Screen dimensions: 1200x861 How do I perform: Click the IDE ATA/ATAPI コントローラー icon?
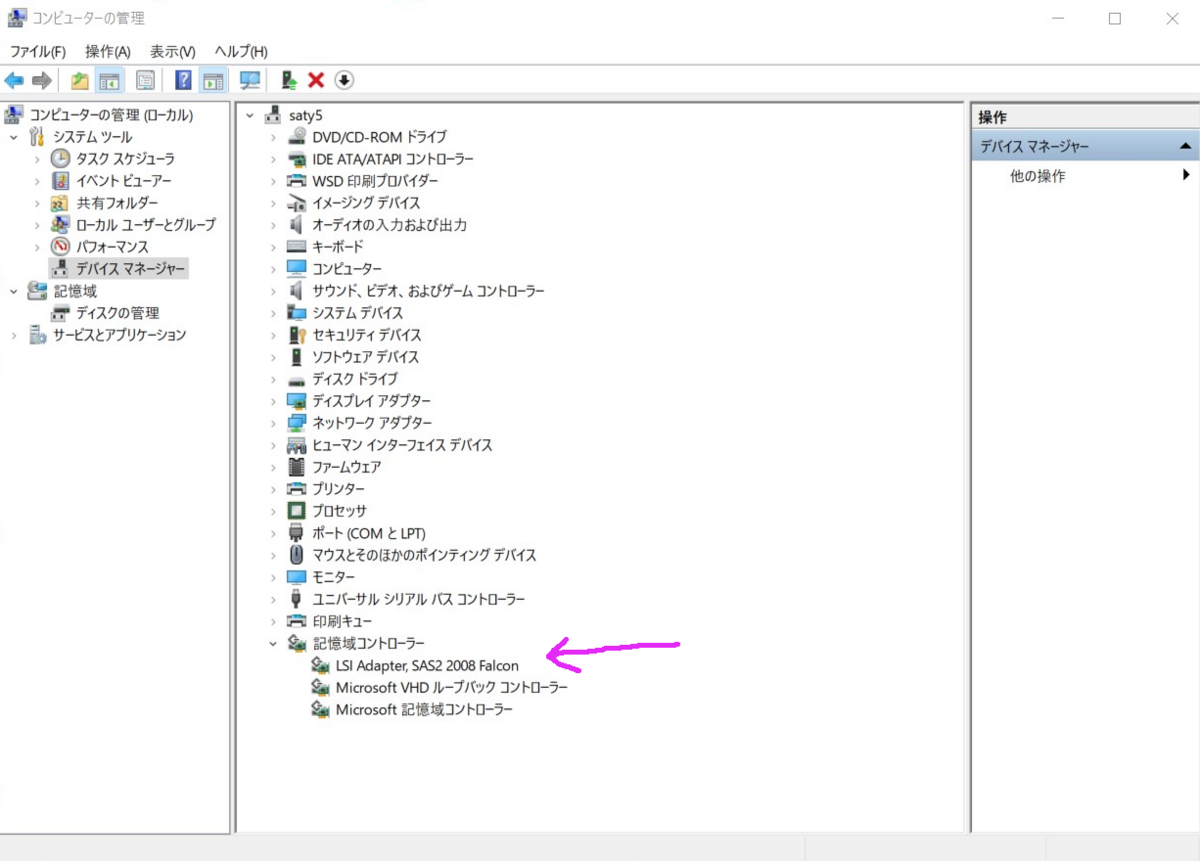click(x=296, y=159)
